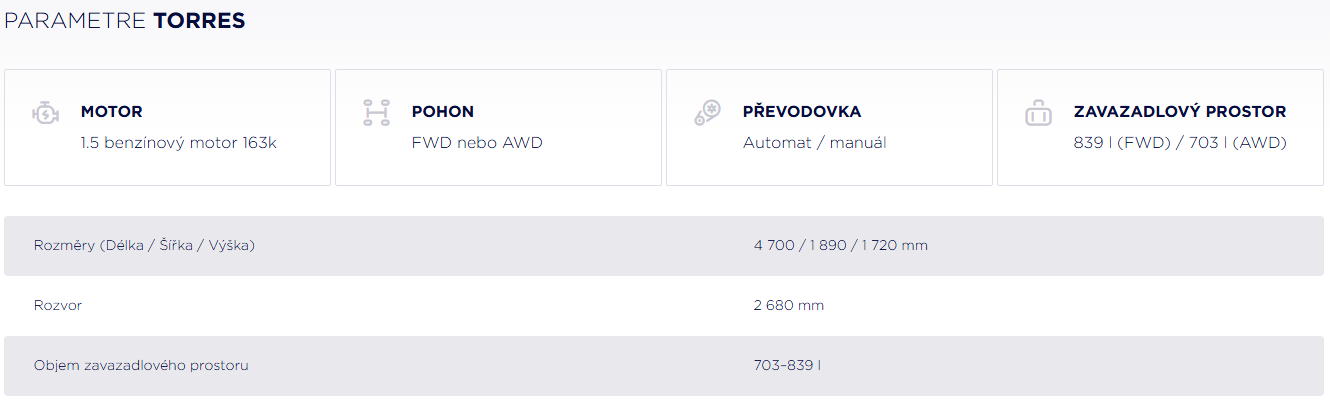Click the gearbox icon in Převodovka card
The width and height of the screenshot is (1330, 418).
click(x=707, y=113)
